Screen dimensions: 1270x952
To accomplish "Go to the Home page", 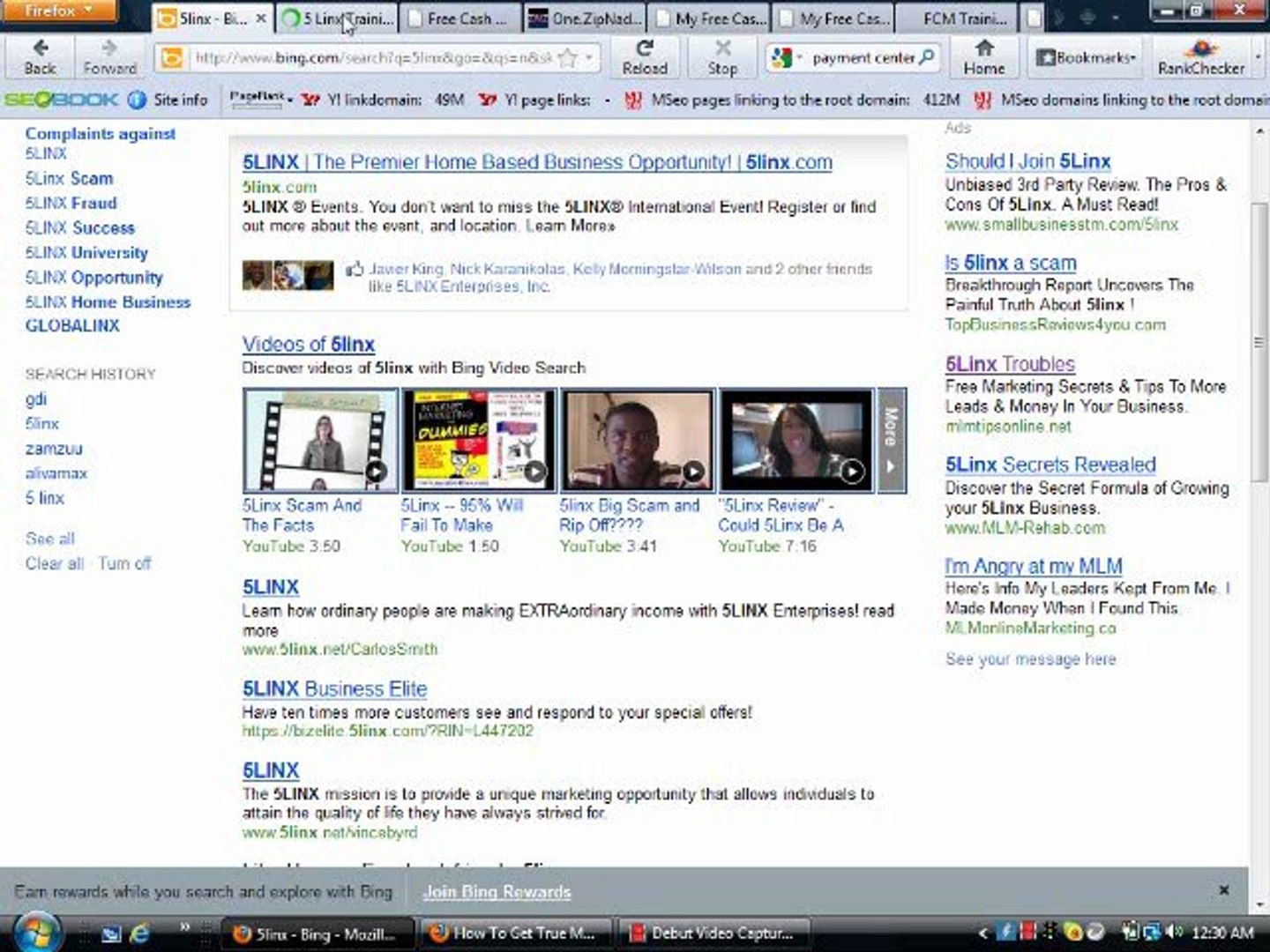I will point(983,57).
